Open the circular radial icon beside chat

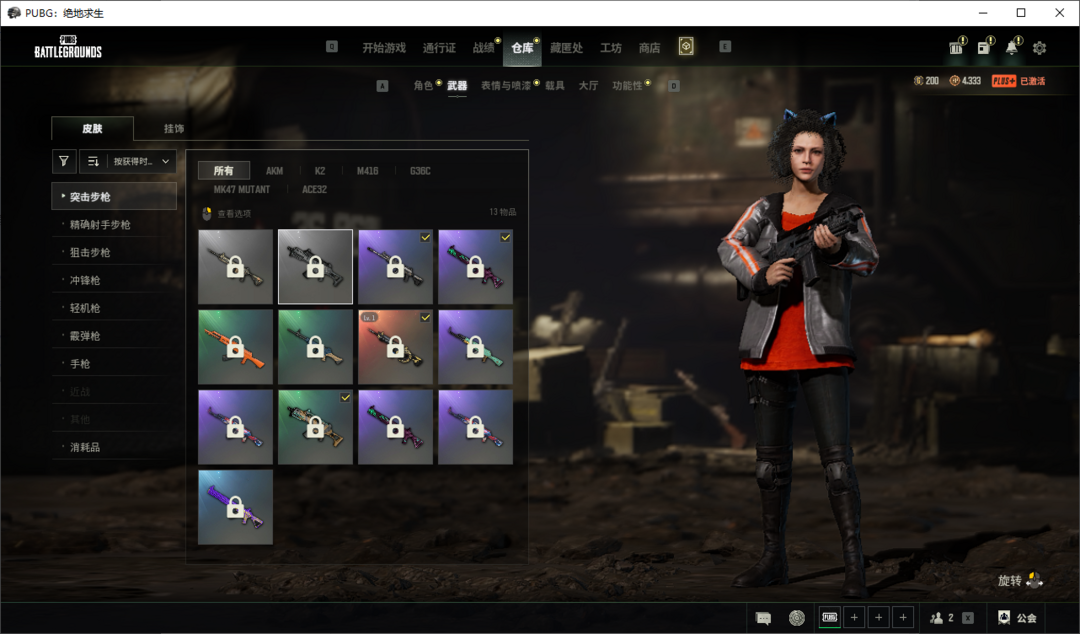click(796, 617)
